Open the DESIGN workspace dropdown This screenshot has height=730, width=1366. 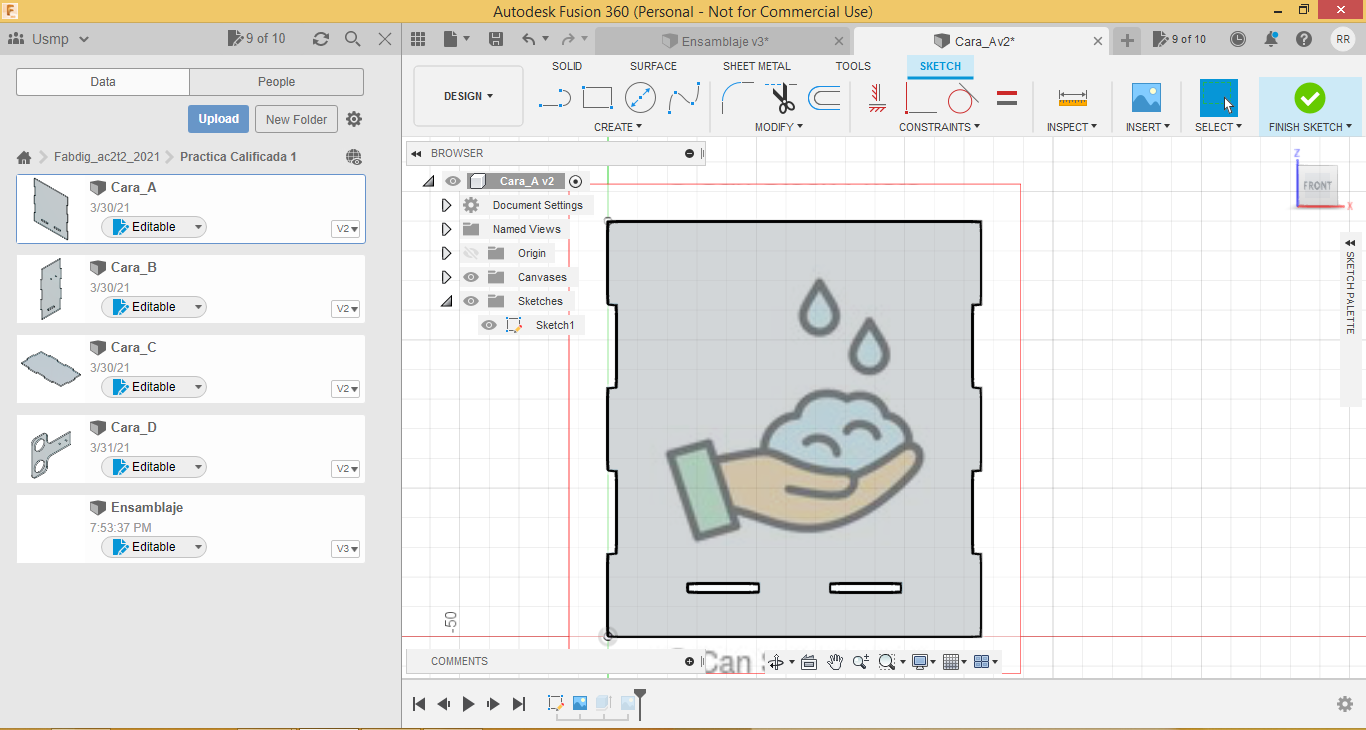(x=468, y=97)
